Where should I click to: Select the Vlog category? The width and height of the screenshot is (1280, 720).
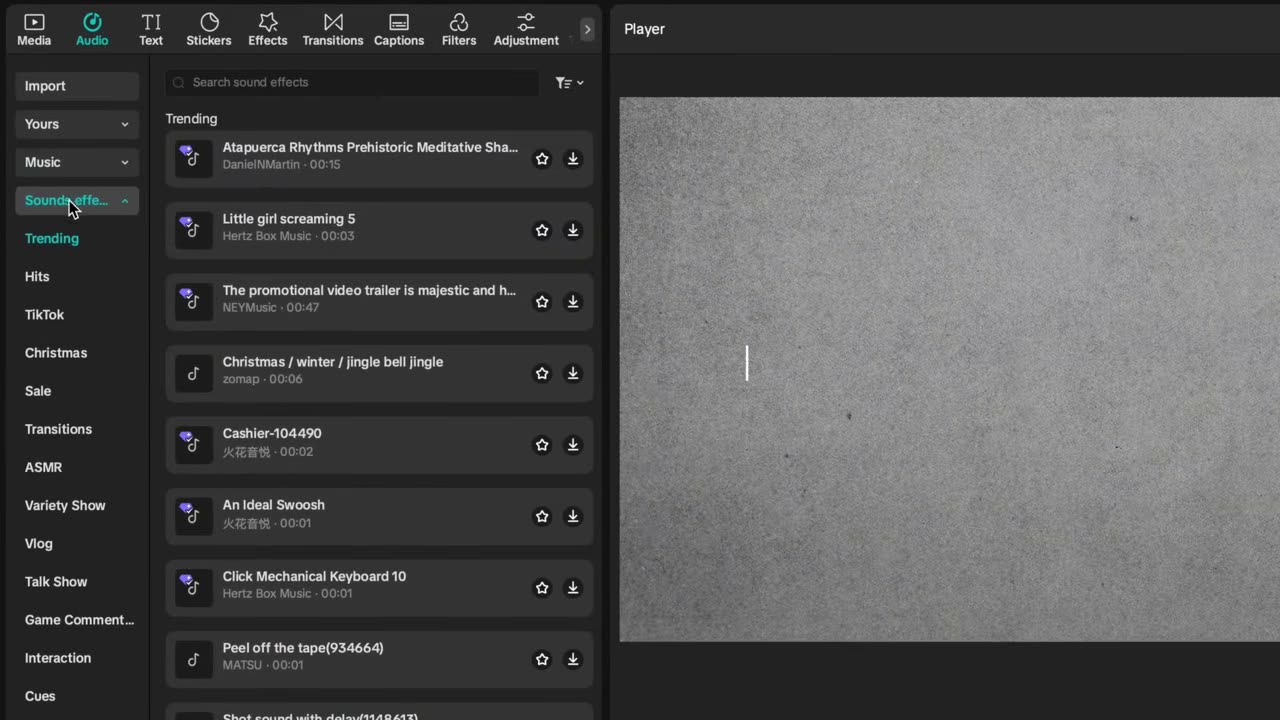[39, 543]
